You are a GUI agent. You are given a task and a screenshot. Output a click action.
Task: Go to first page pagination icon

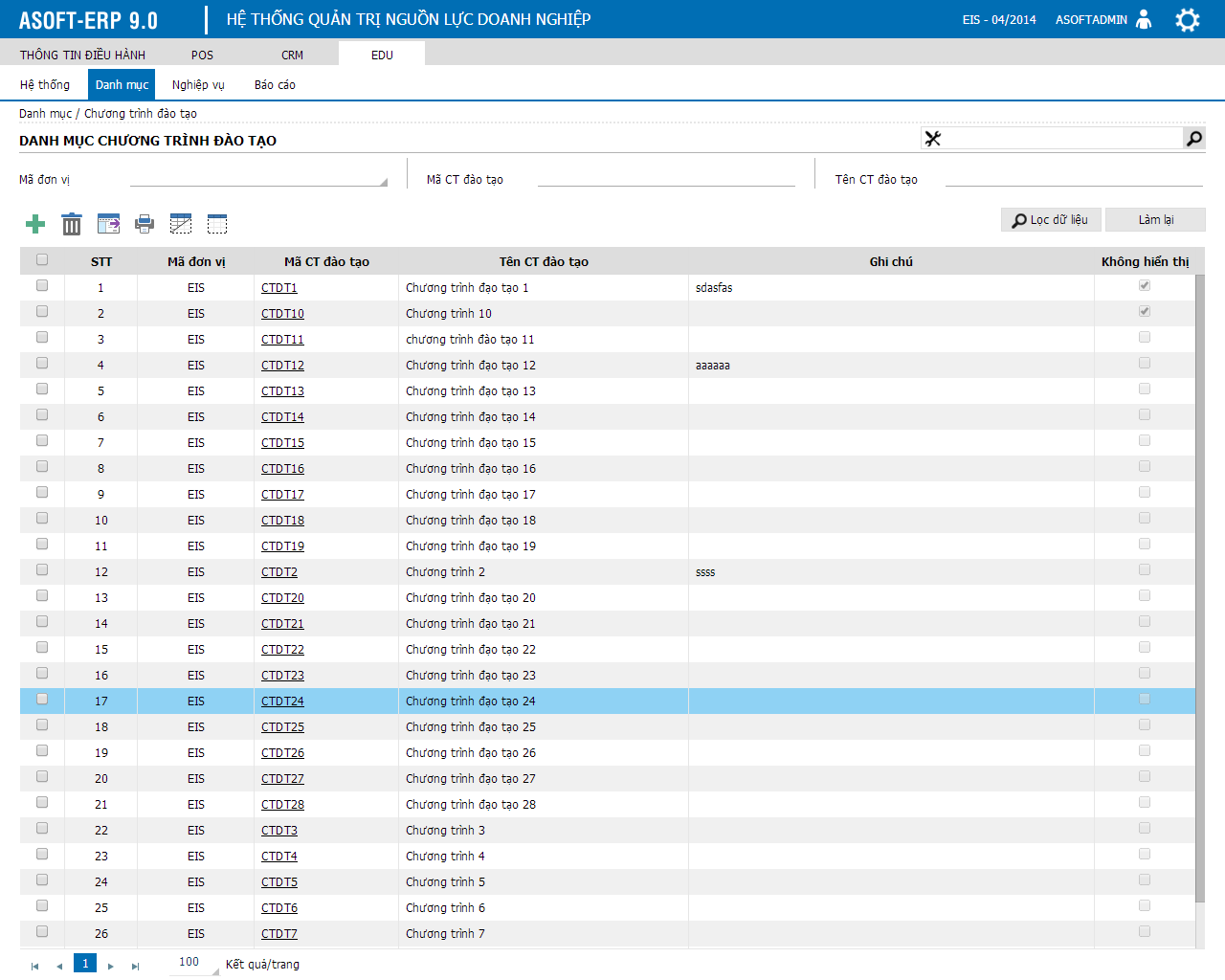tap(35, 967)
